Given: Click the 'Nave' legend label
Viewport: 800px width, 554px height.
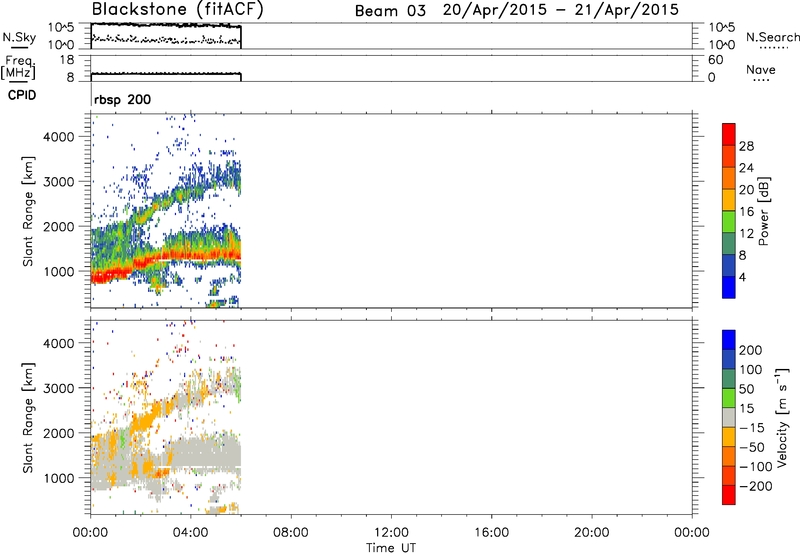Looking at the screenshot, I should [x=761, y=69].
